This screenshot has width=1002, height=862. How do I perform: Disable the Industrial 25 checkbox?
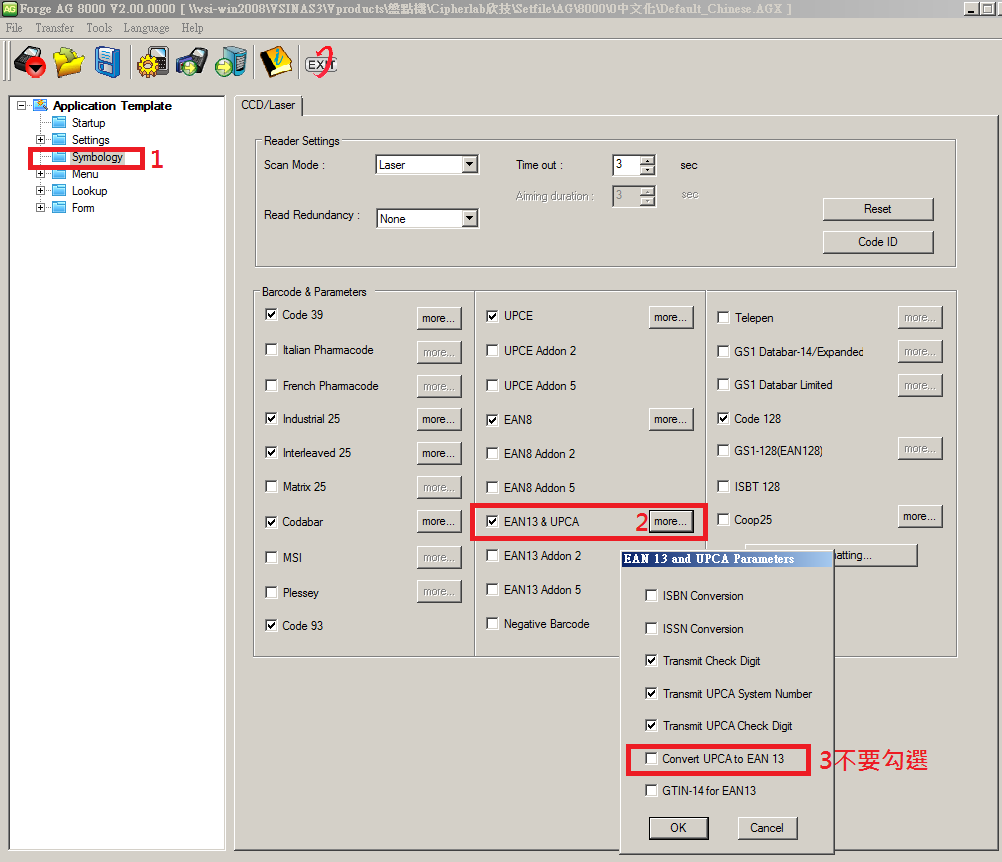pos(271,419)
